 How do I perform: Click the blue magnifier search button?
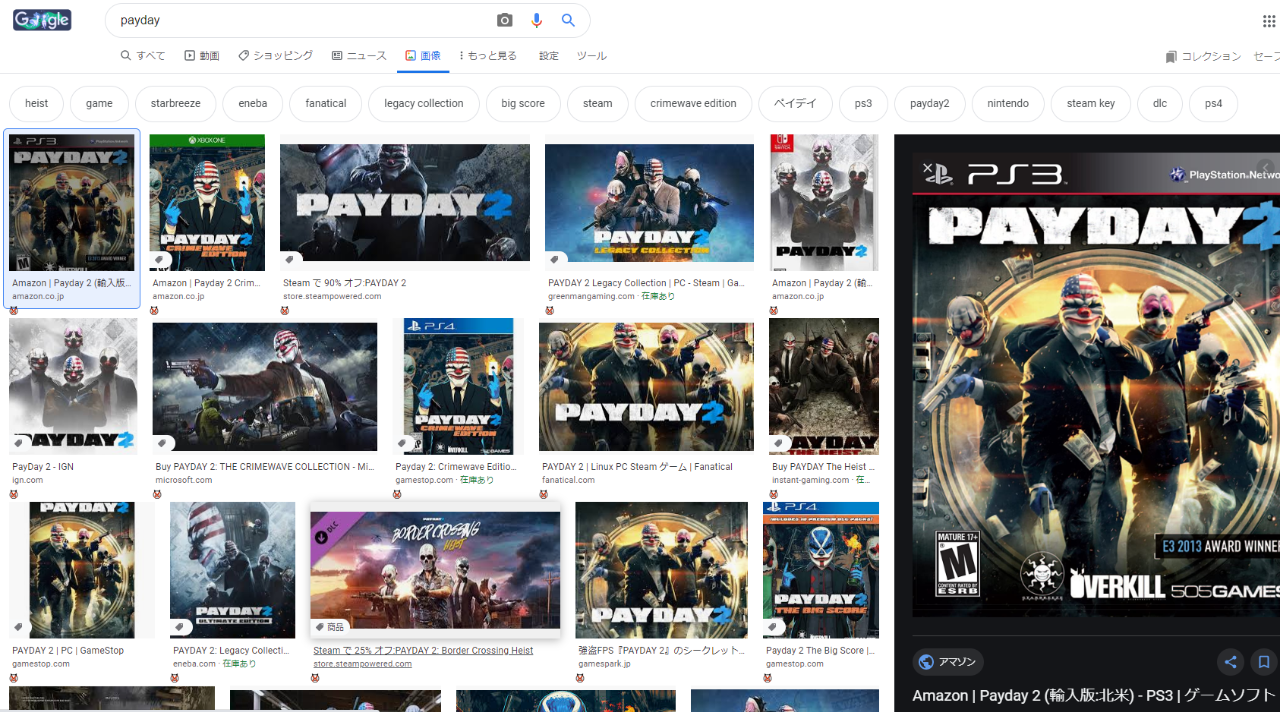(568, 20)
